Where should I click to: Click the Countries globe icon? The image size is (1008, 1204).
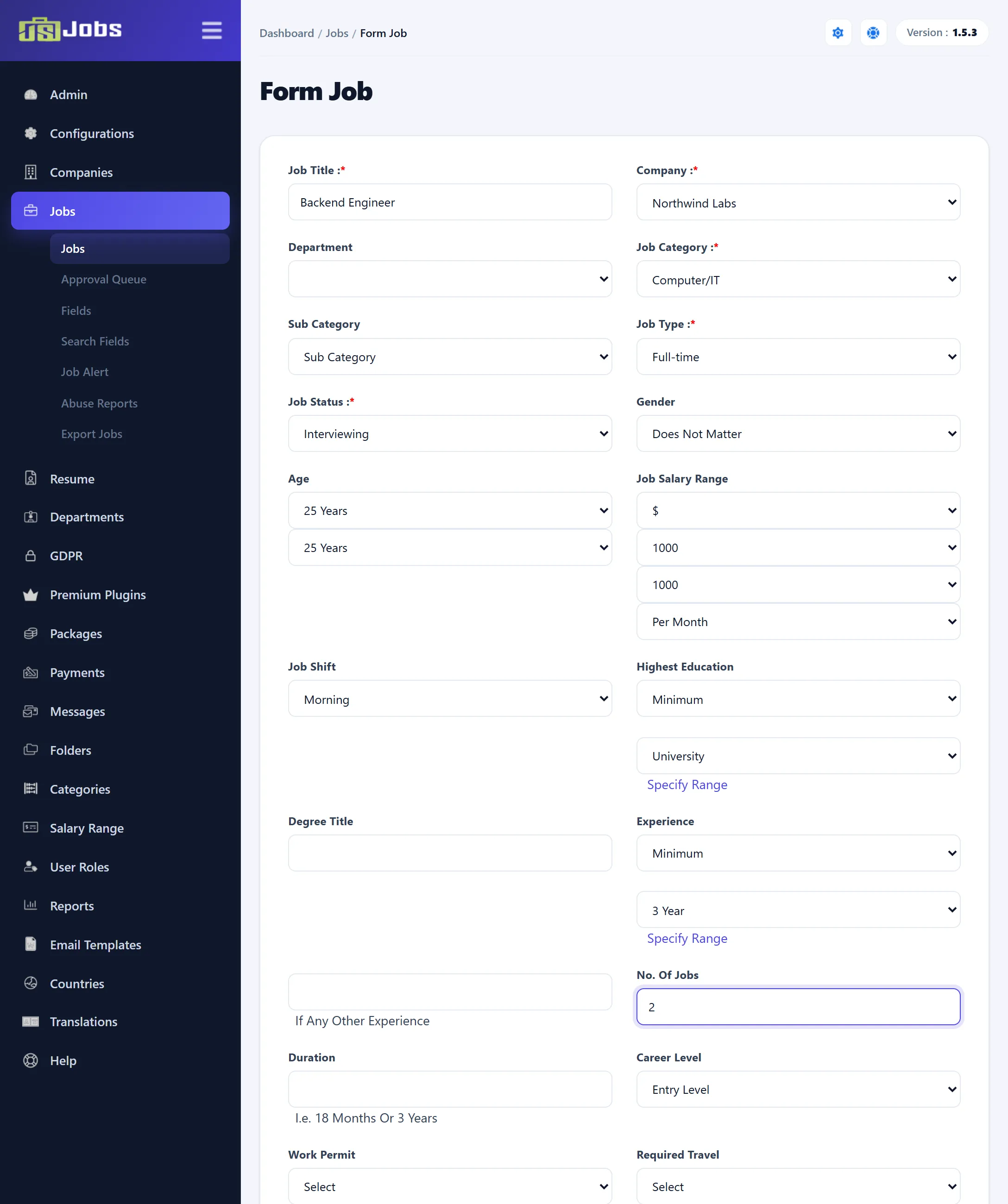31,983
